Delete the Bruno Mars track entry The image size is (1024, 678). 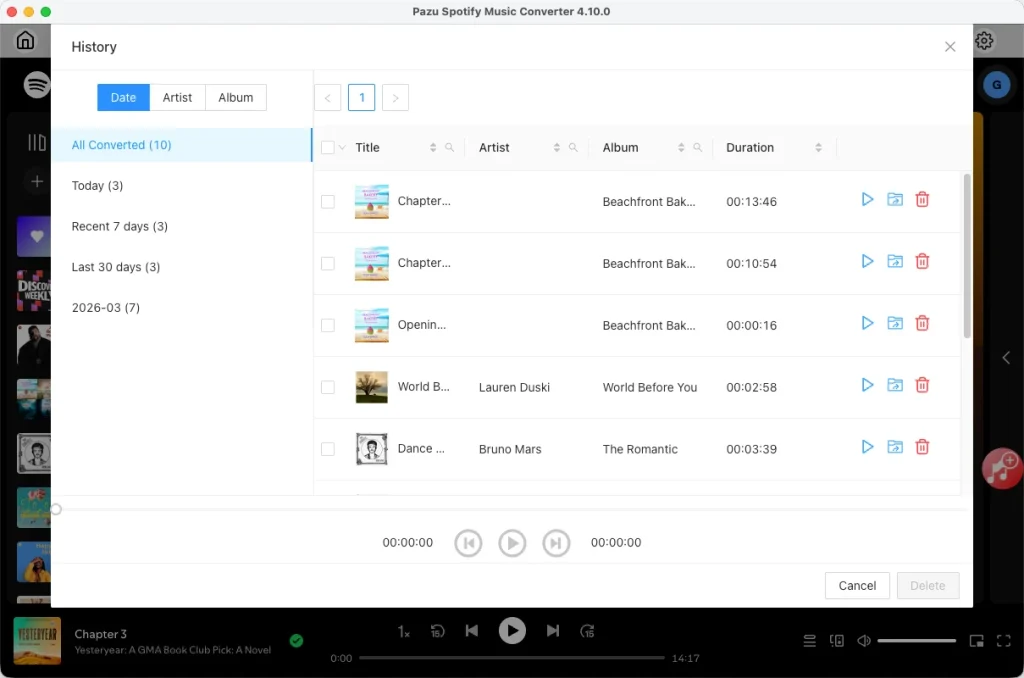click(x=922, y=447)
